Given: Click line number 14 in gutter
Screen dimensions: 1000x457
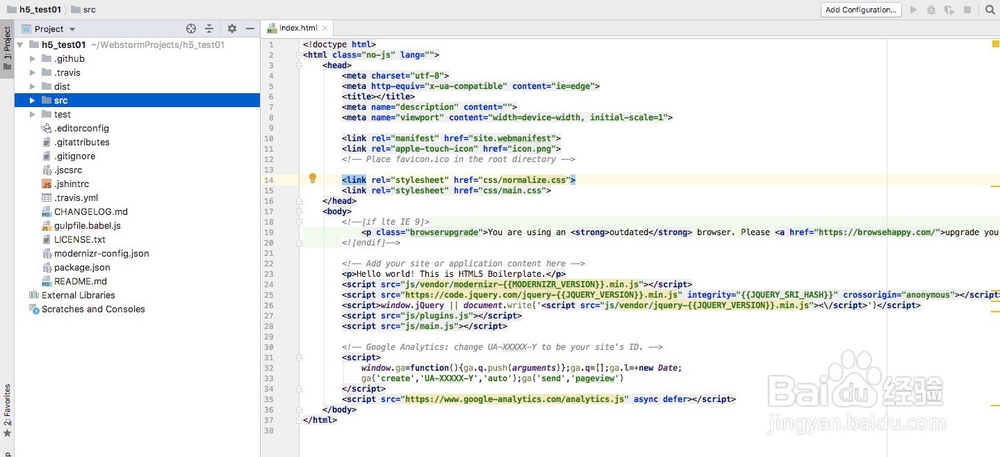Looking at the screenshot, I should [268, 180].
